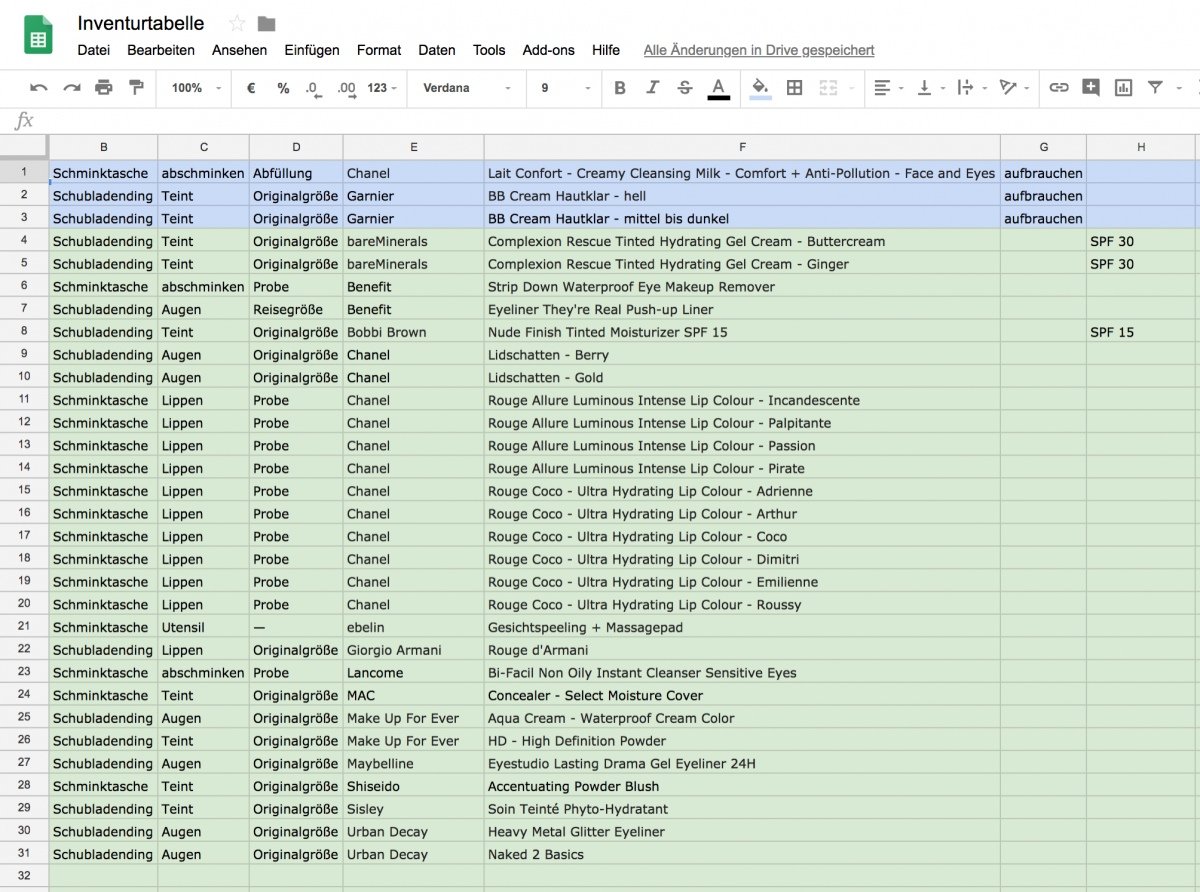The image size is (1200, 892).
Task: Toggle italic formatting
Action: coord(652,88)
